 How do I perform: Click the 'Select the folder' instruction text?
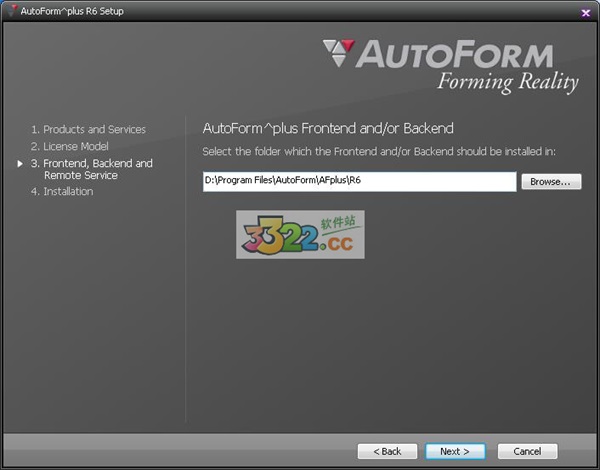tap(379, 152)
